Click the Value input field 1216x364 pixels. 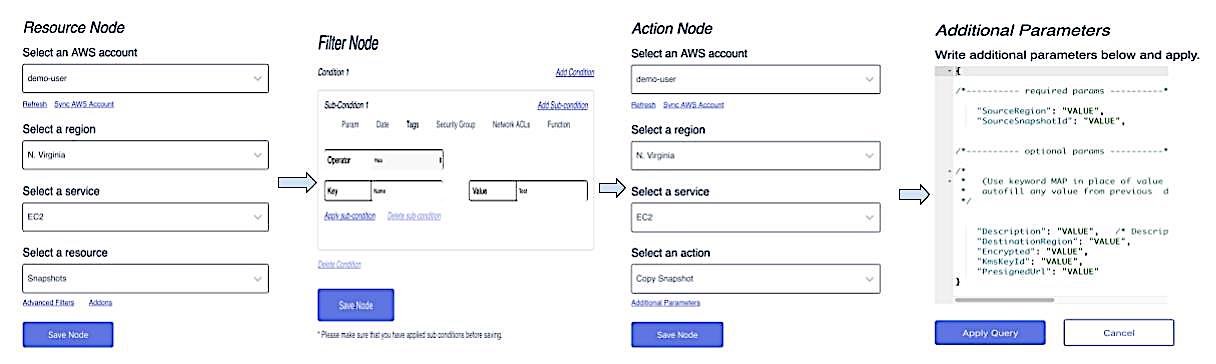[528, 190]
